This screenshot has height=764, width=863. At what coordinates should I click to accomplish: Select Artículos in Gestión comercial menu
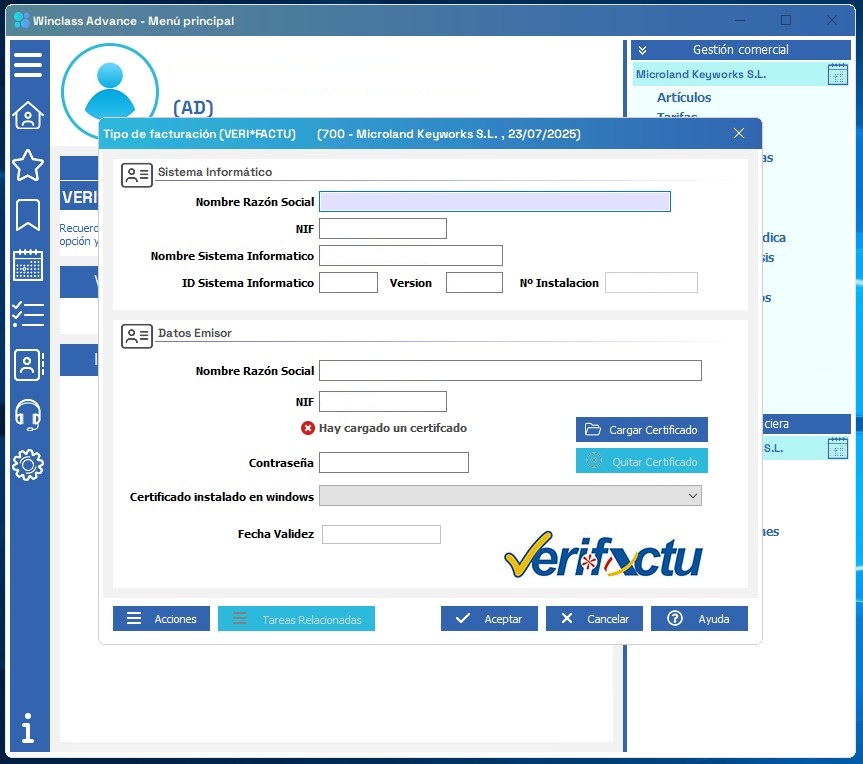coord(684,98)
